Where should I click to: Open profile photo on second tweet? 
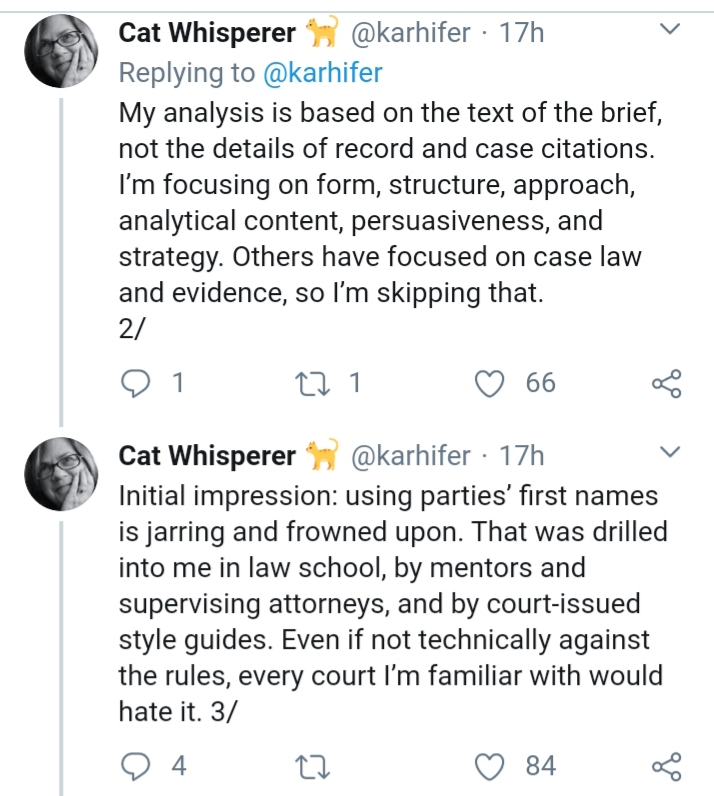(x=61, y=474)
